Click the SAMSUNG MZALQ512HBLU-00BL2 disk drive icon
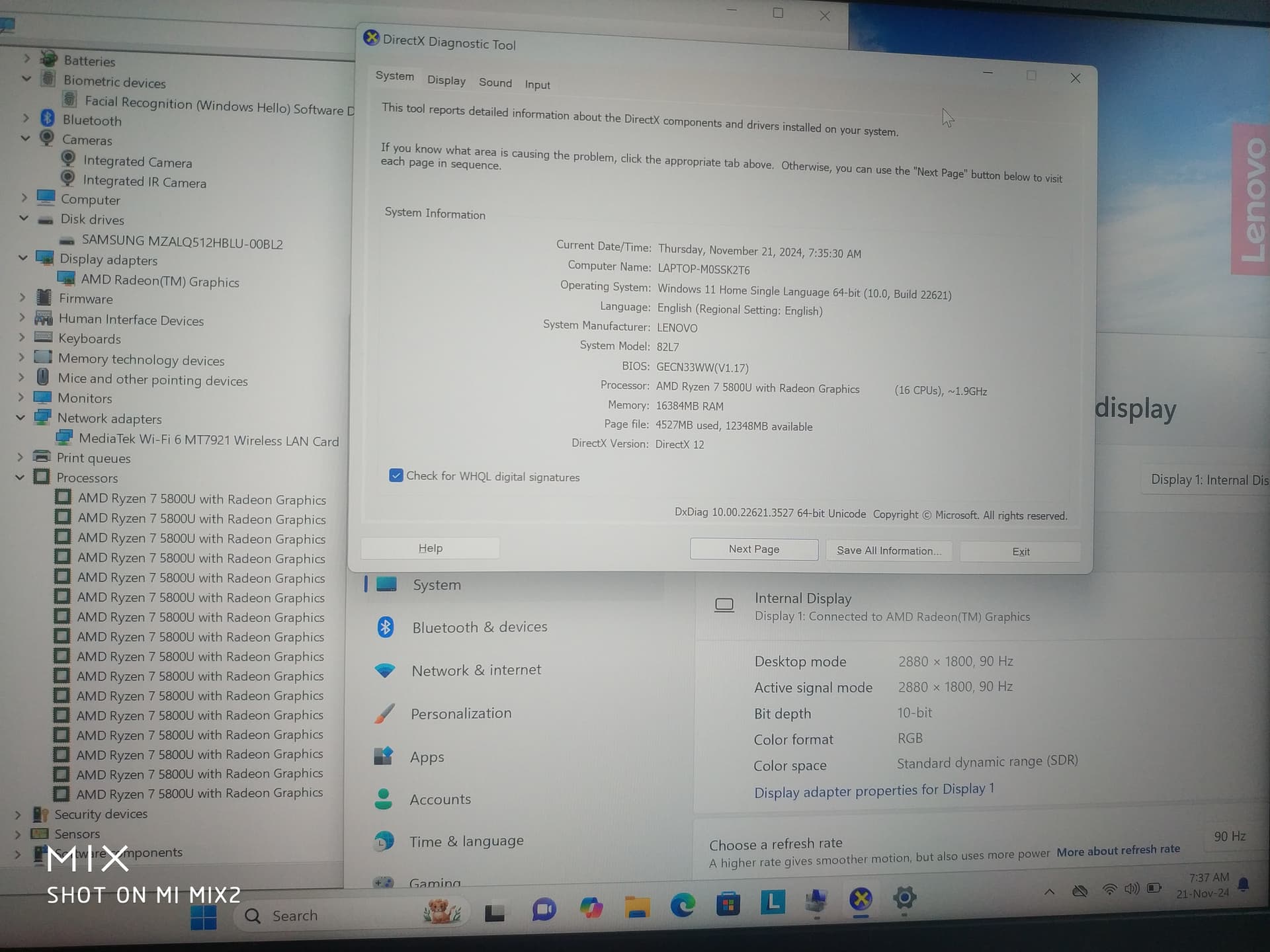The width and height of the screenshot is (1270, 952). pos(66,241)
